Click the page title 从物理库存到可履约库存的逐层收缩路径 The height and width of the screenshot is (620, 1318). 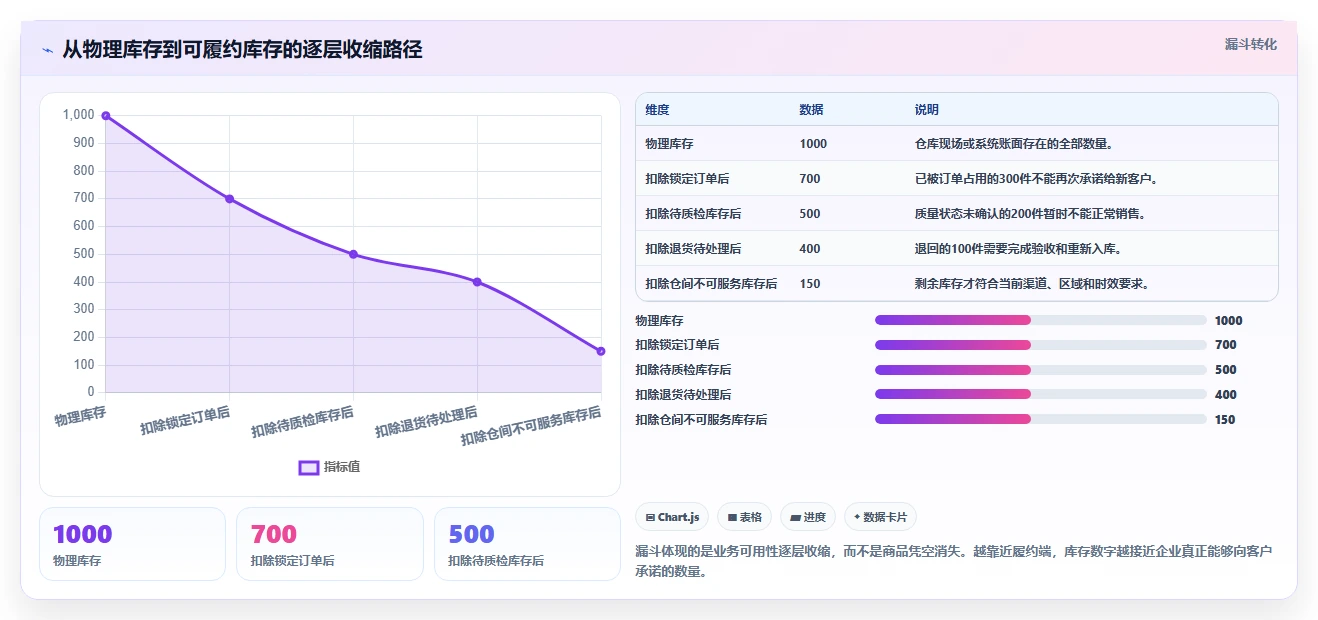pos(242,50)
